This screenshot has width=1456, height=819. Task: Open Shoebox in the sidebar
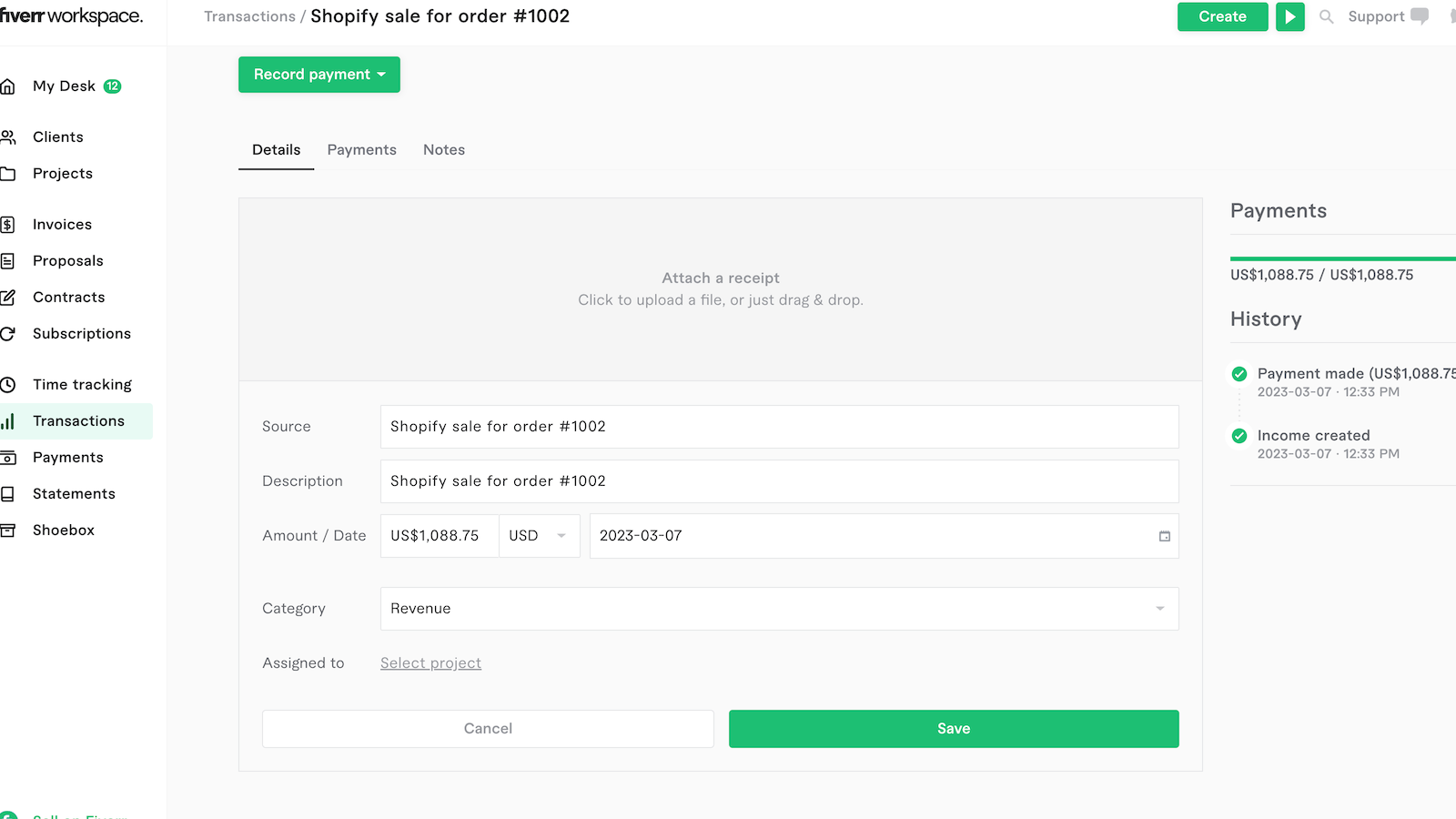point(64,531)
